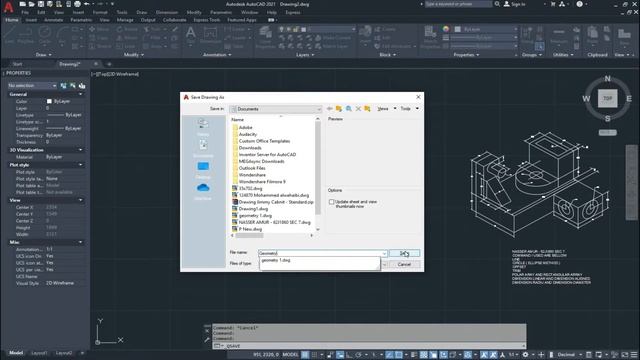Click the Undo arrow in quick access toolbar
640x360 pixels.
[x=87, y=4]
